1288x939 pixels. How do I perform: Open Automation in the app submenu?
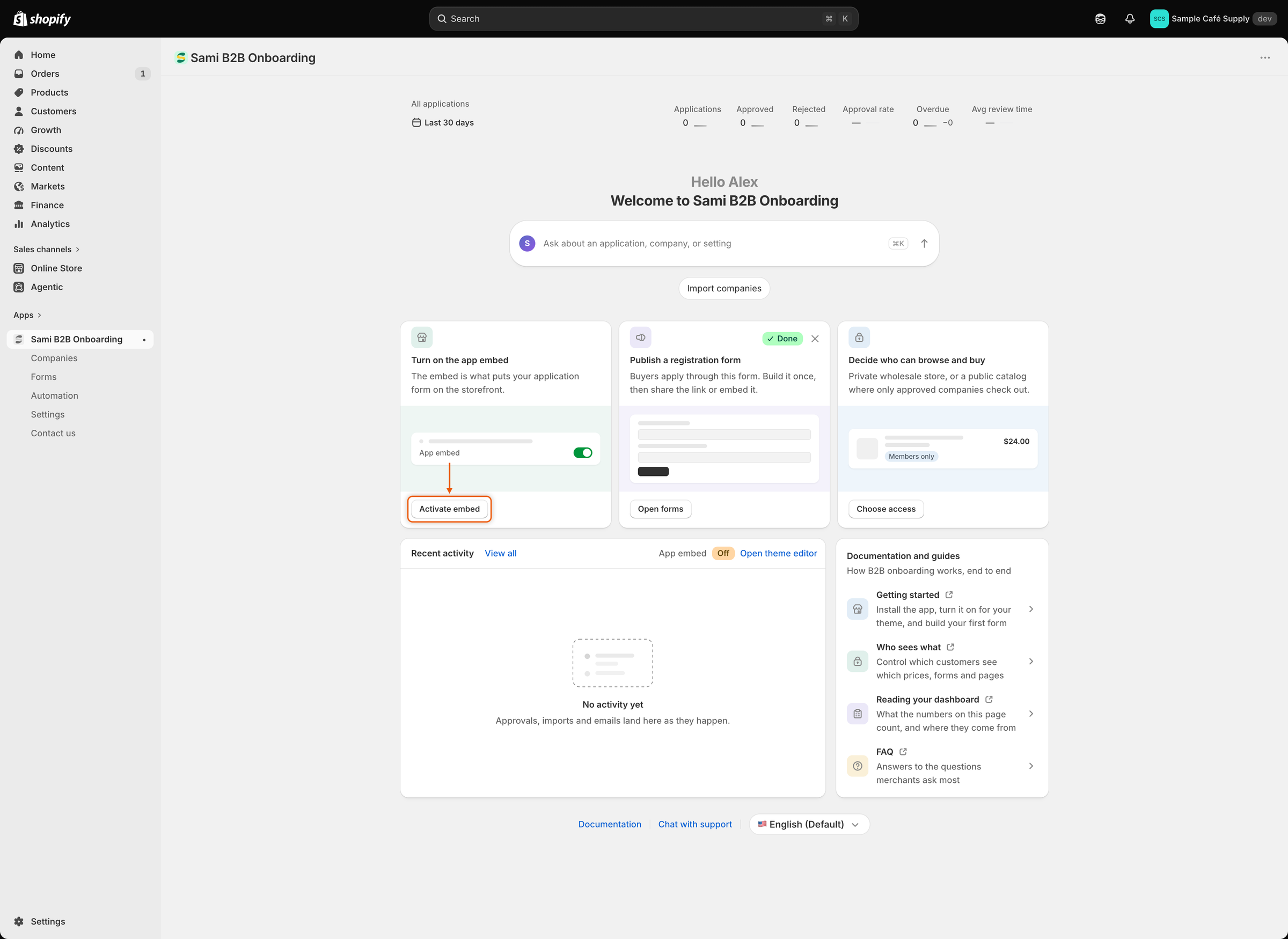point(55,395)
